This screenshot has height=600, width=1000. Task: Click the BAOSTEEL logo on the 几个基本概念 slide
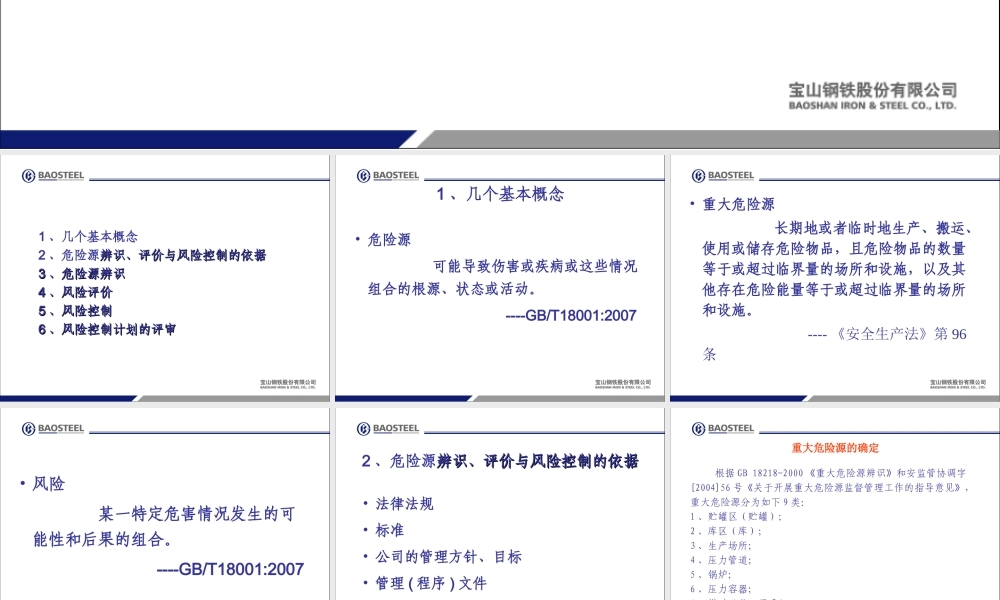(388, 176)
